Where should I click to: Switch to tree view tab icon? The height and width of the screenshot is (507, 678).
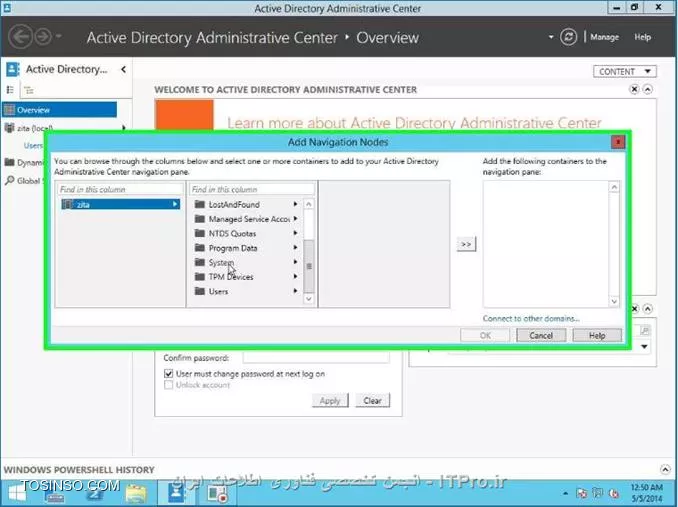(29, 90)
